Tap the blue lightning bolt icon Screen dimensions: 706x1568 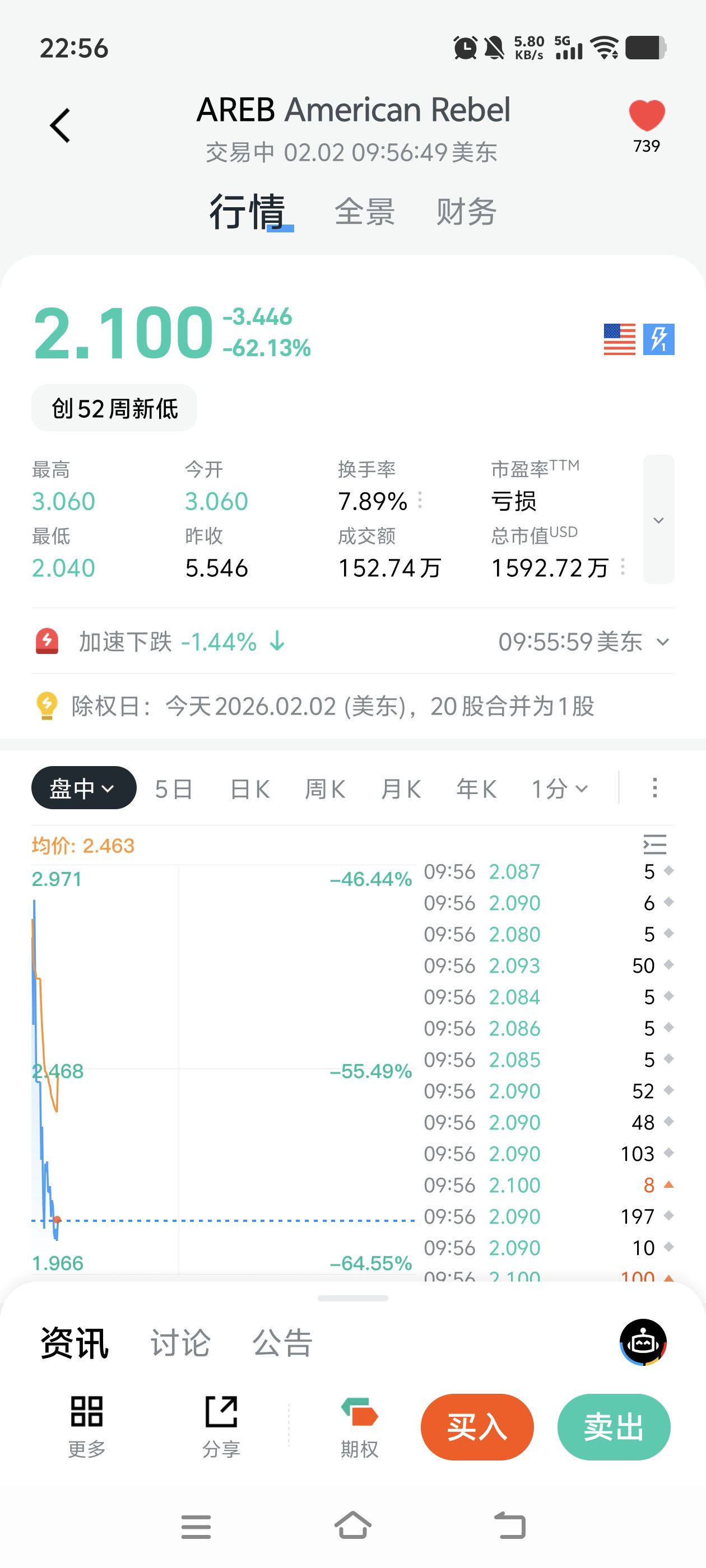[659, 339]
